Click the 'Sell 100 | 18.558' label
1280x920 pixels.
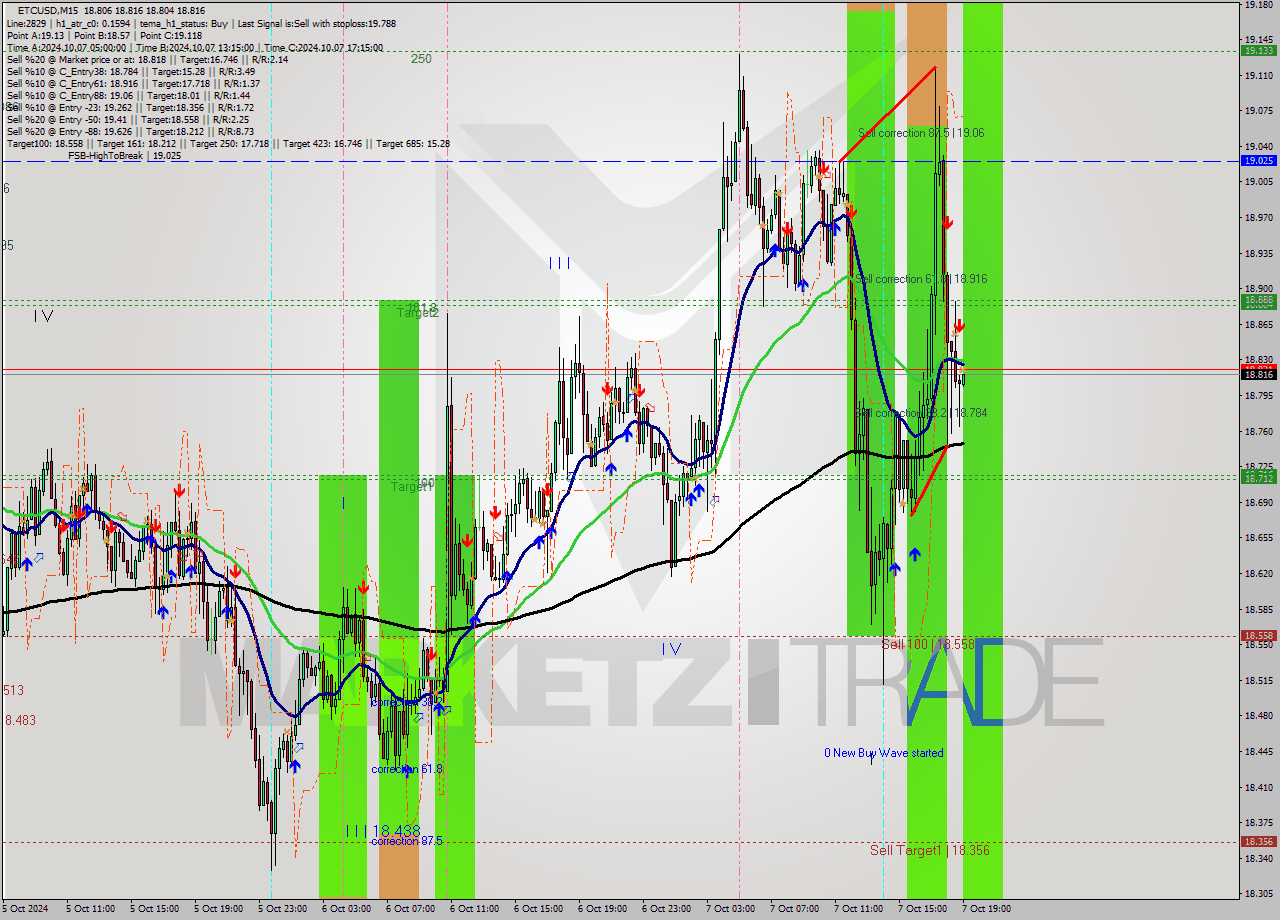[x=928, y=645]
